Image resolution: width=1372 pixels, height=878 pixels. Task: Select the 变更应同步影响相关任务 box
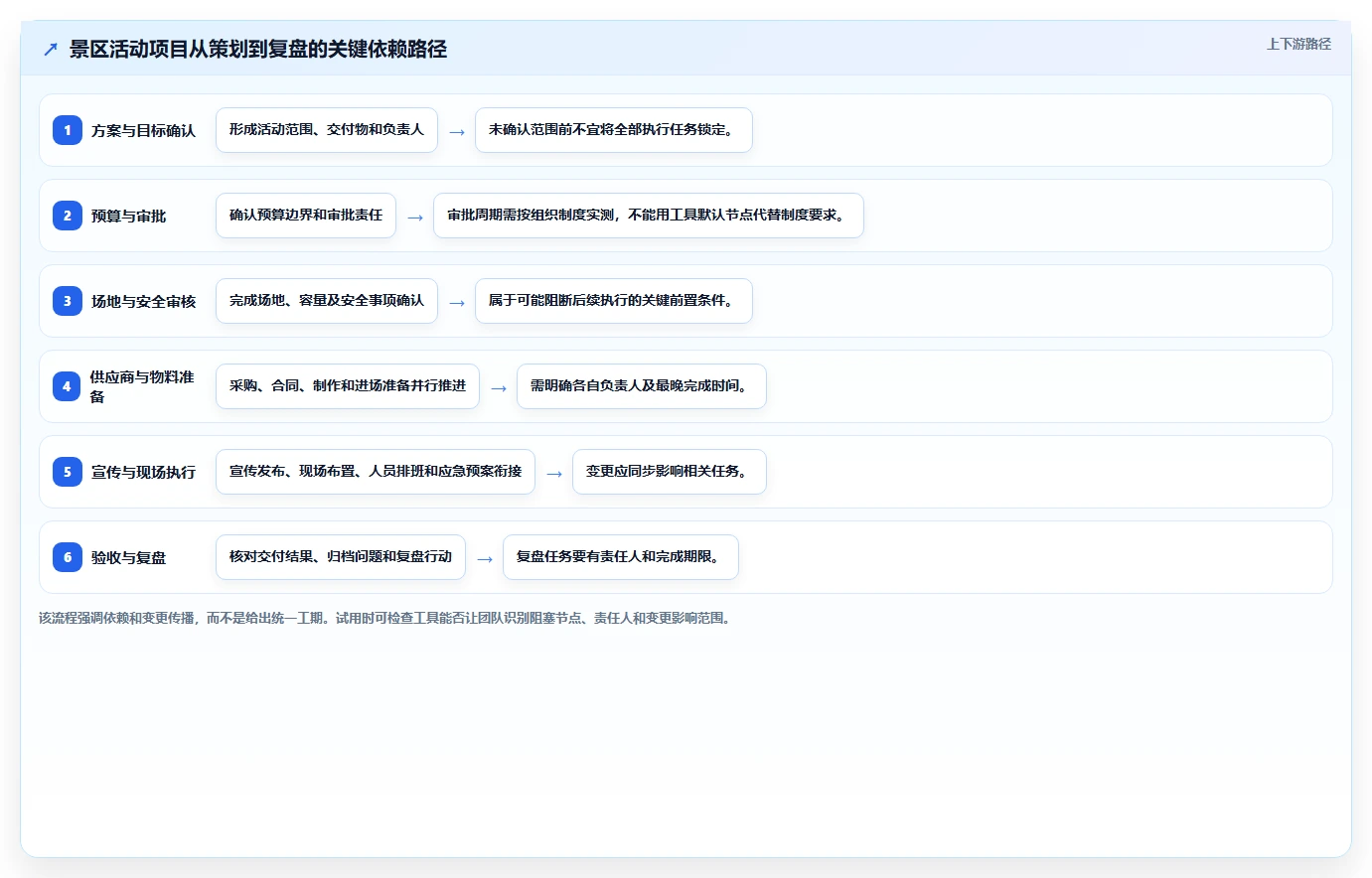(670, 472)
